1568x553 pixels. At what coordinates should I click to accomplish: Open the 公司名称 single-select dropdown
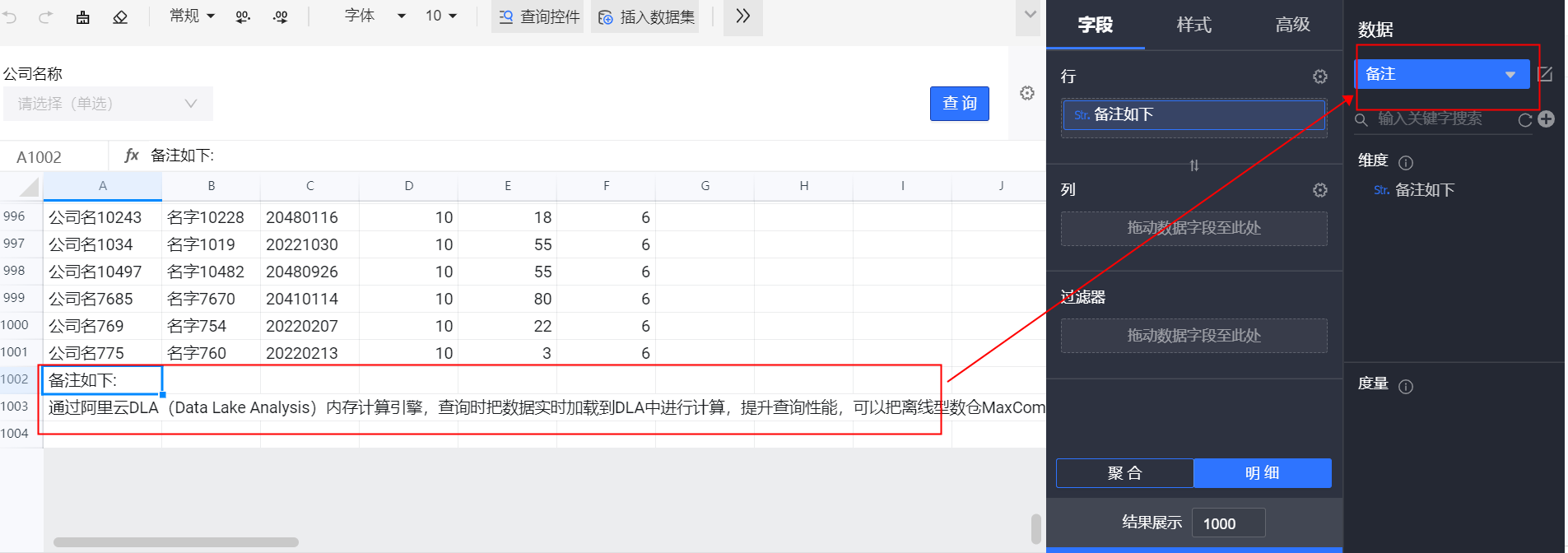point(108,104)
